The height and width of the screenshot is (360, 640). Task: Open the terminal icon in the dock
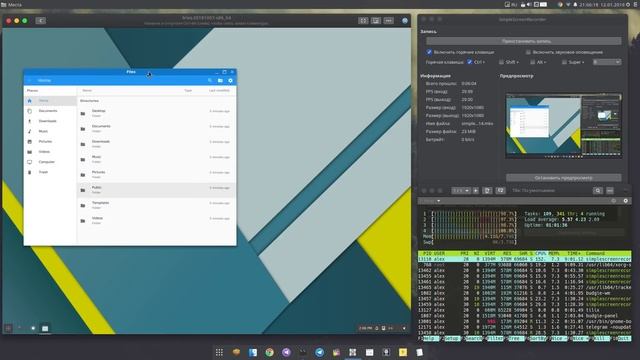point(303,352)
